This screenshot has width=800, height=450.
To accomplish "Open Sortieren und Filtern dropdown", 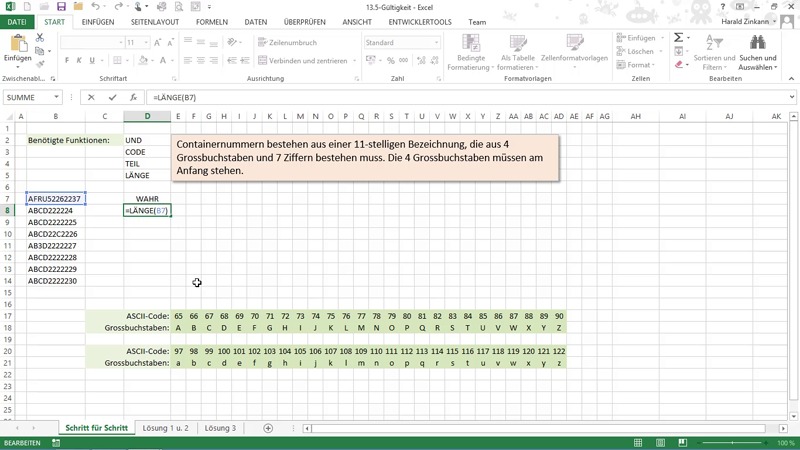I will (x=714, y=52).
